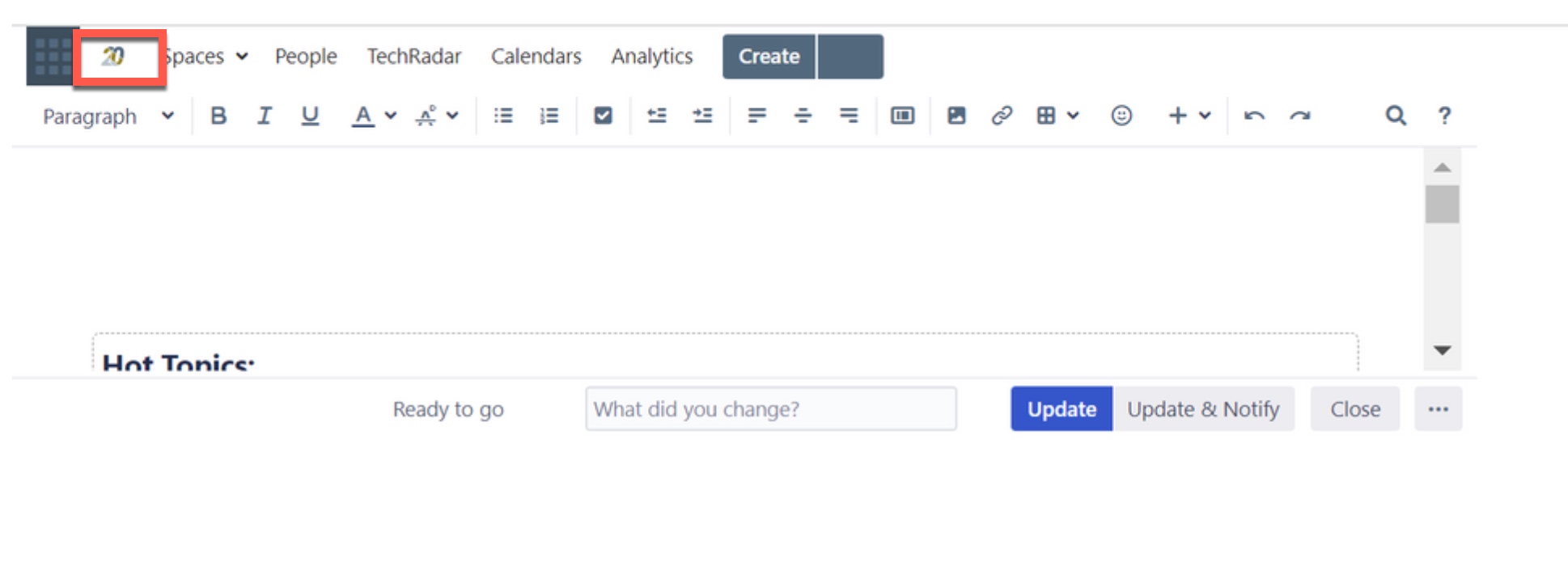Open the Calendars menu
This screenshot has width=1568, height=563.
(536, 57)
